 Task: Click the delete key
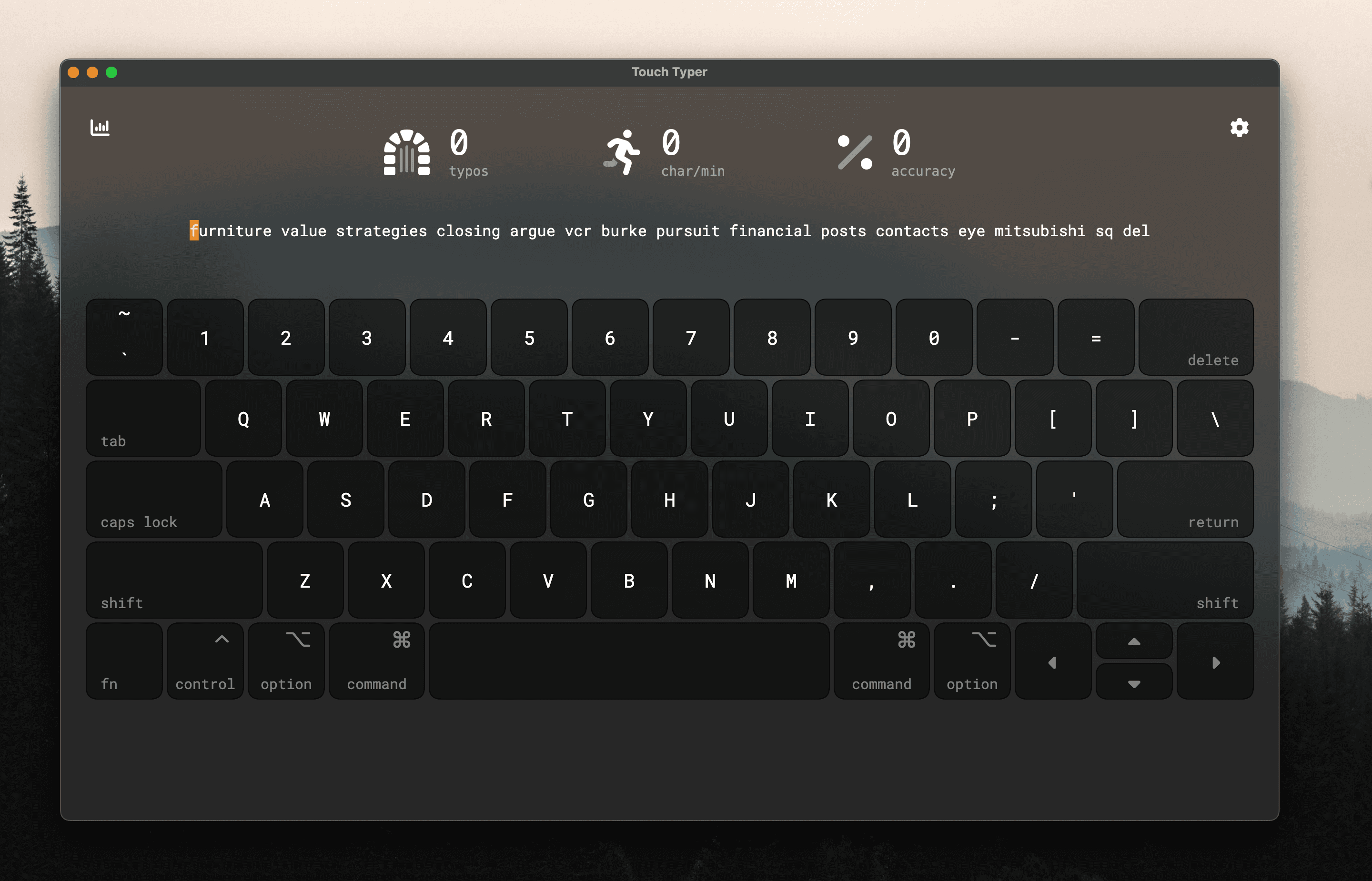pyautogui.click(x=1196, y=338)
